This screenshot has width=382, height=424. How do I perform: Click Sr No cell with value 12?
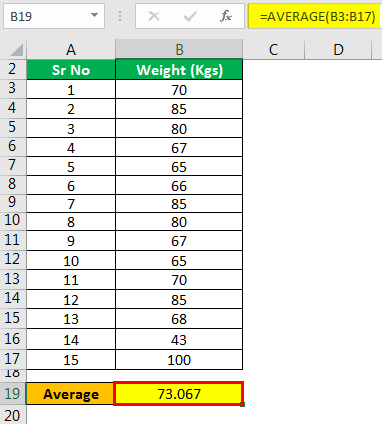(71, 299)
